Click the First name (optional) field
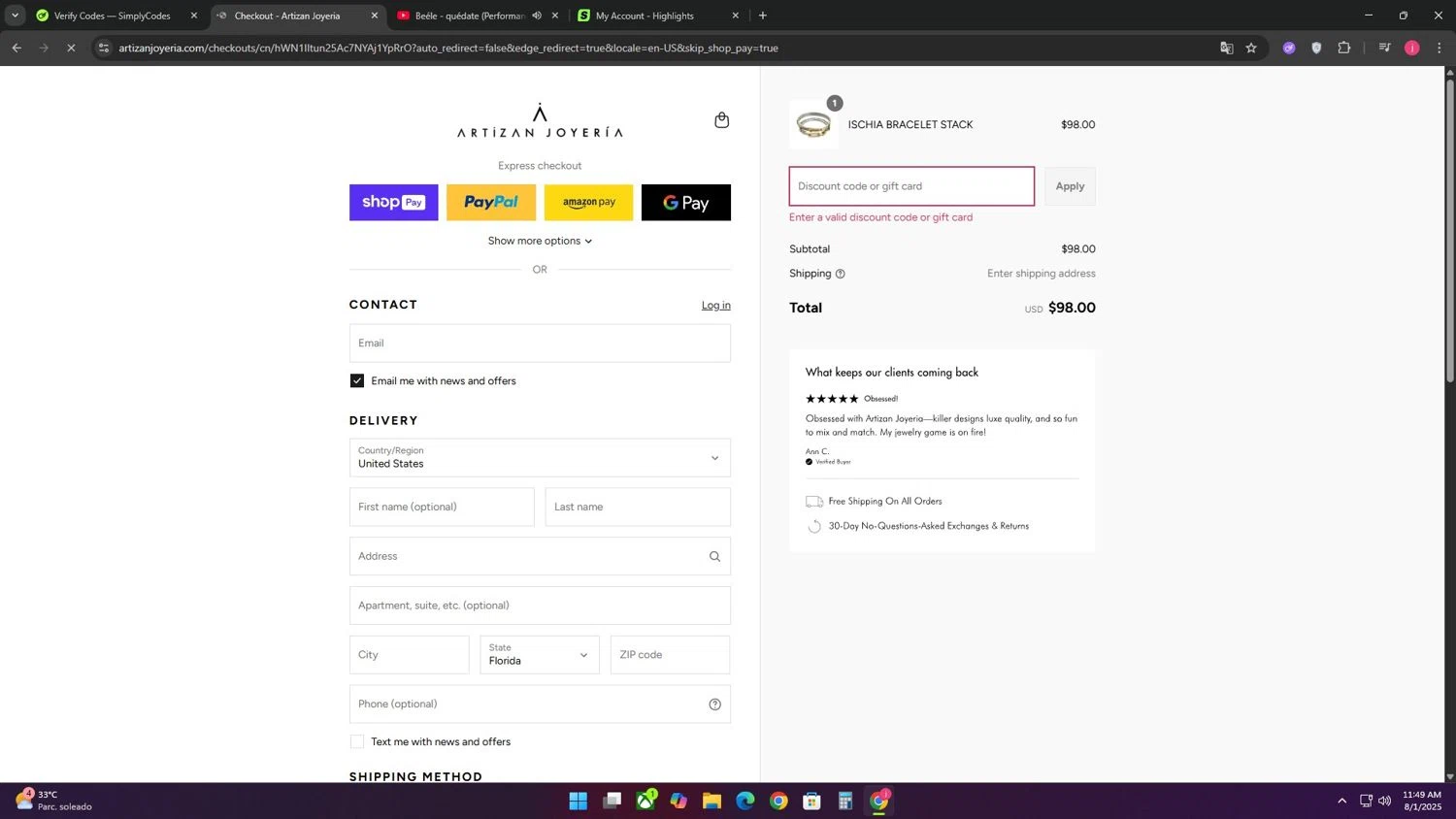The width and height of the screenshot is (1456, 819). coord(442,508)
